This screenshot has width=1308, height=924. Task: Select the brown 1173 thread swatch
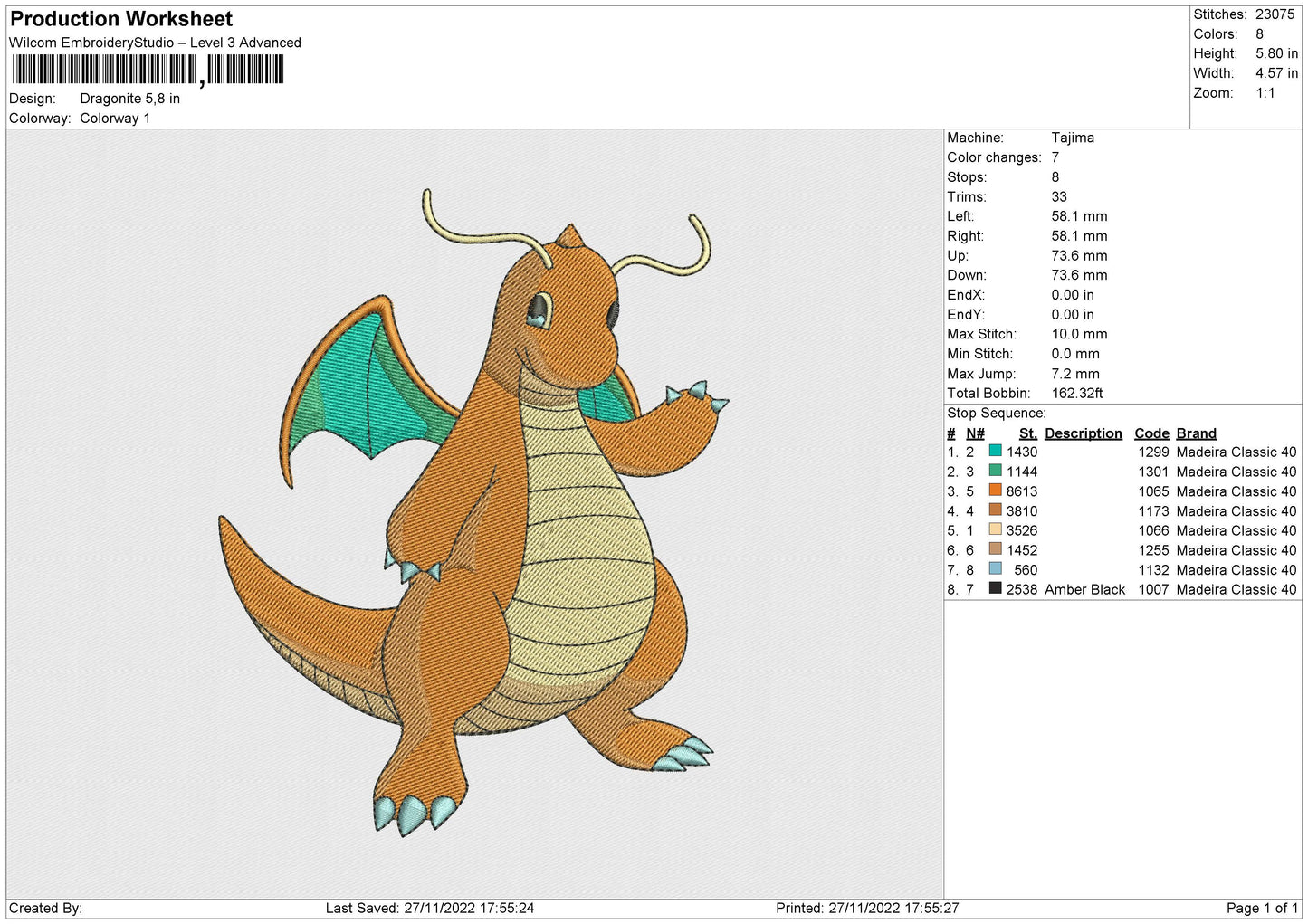[x=996, y=510]
